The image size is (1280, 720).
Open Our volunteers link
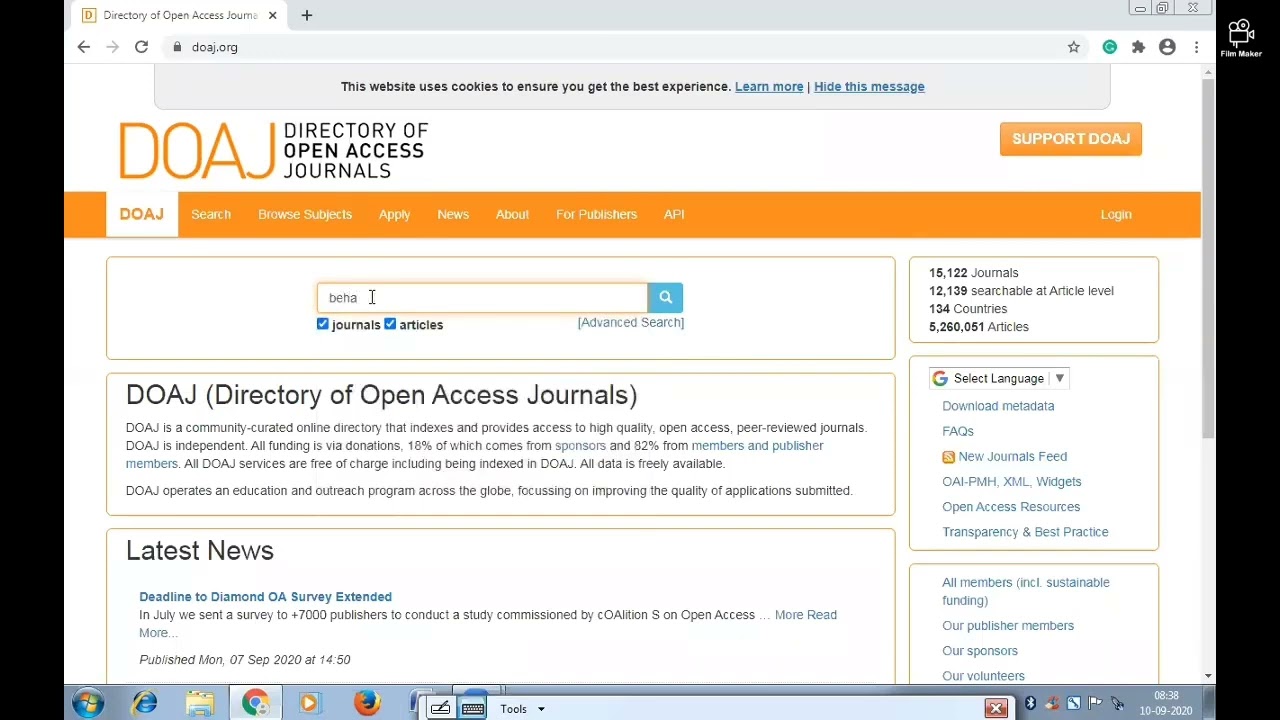click(983, 676)
